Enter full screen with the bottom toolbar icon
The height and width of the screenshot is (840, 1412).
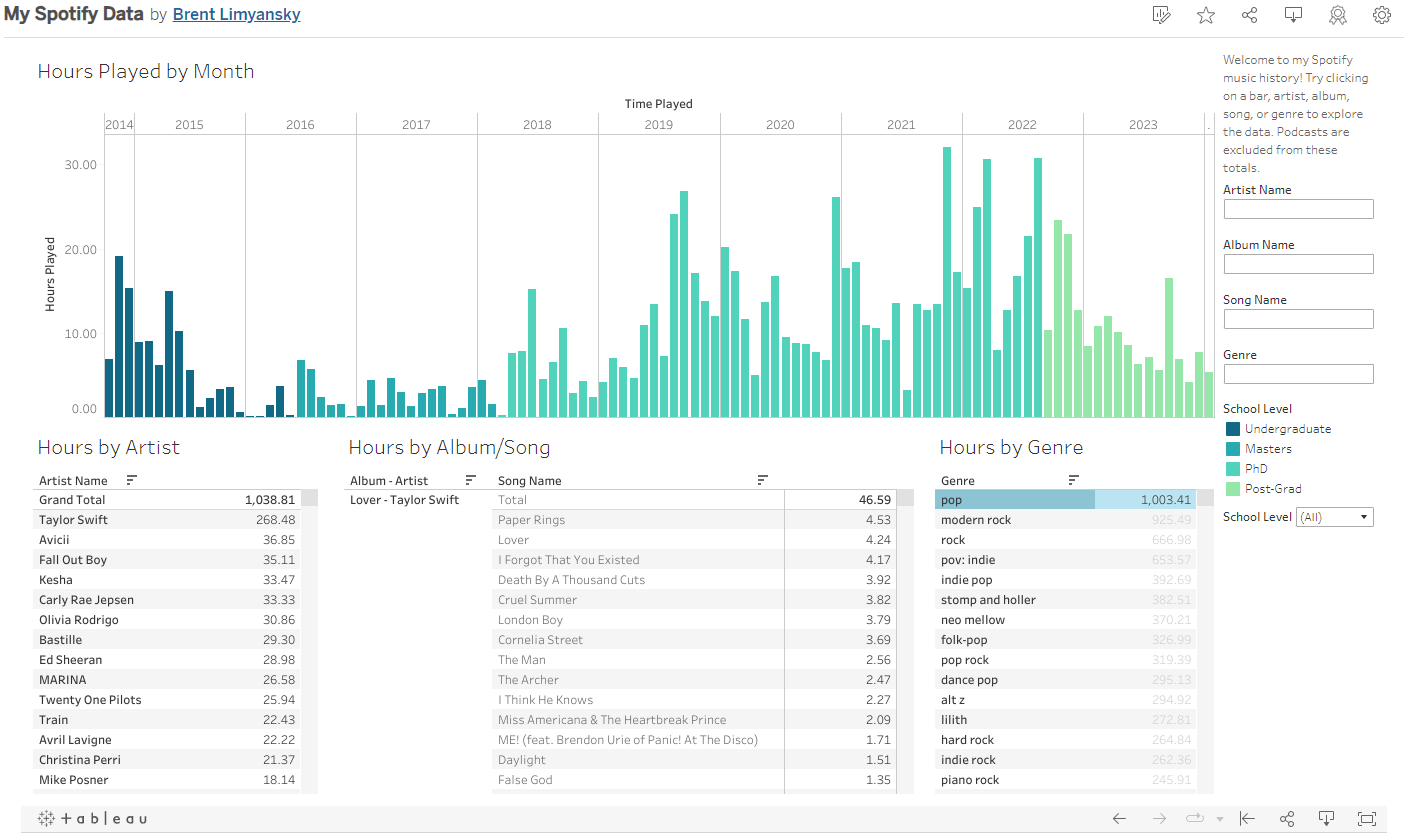[1367, 818]
